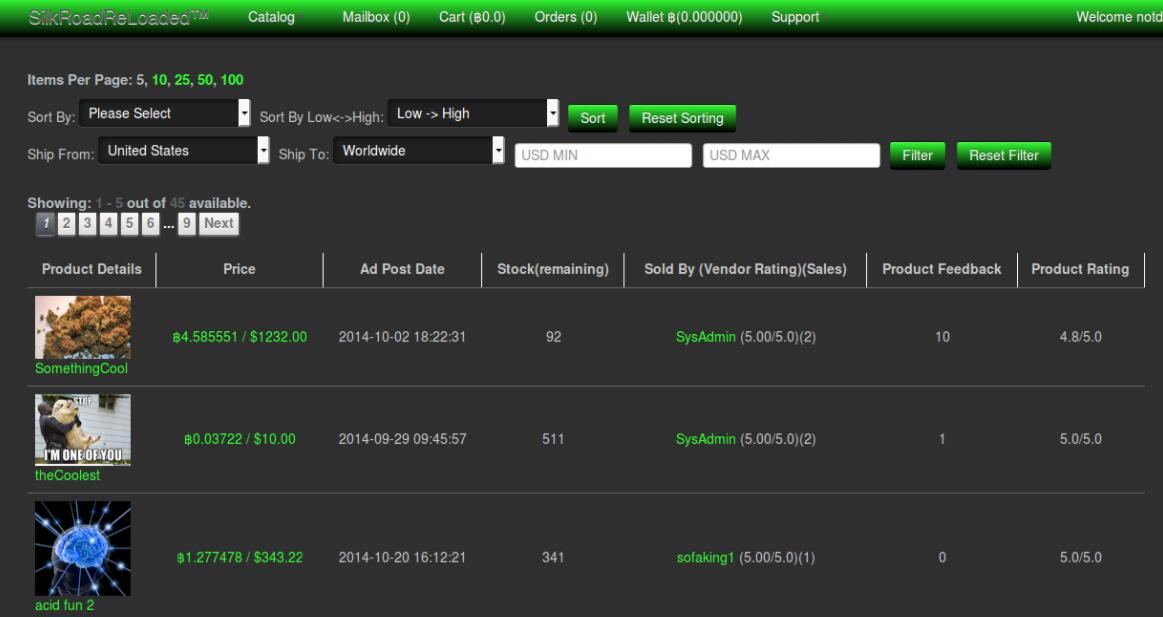Open acid fun 2 product link
This screenshot has width=1163, height=617.
(x=65, y=605)
